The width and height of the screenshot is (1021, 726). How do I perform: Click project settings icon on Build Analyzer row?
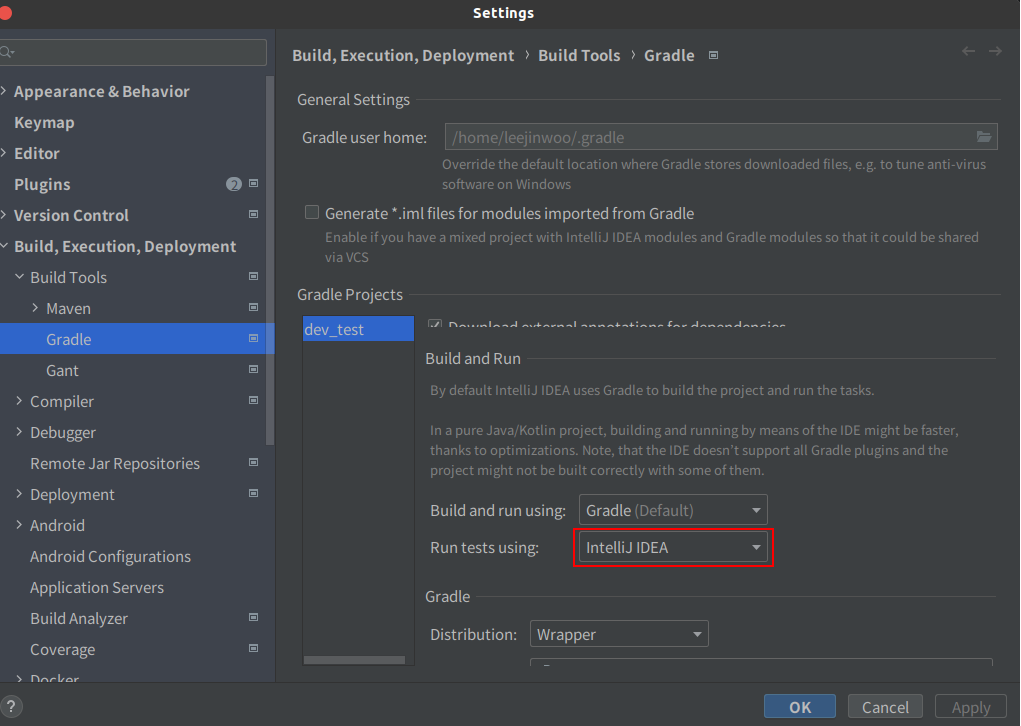(253, 617)
